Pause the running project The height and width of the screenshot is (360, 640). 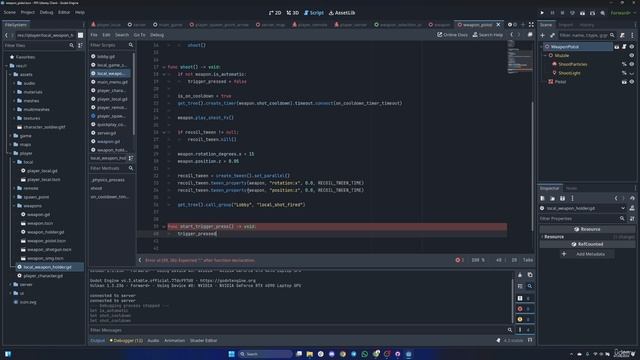point(552,13)
